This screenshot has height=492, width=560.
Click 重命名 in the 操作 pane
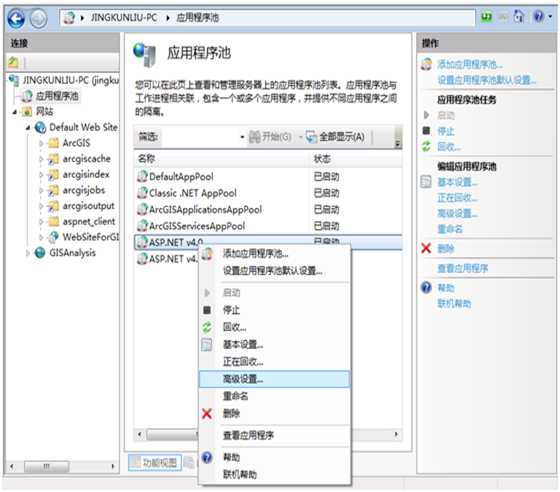click(450, 229)
